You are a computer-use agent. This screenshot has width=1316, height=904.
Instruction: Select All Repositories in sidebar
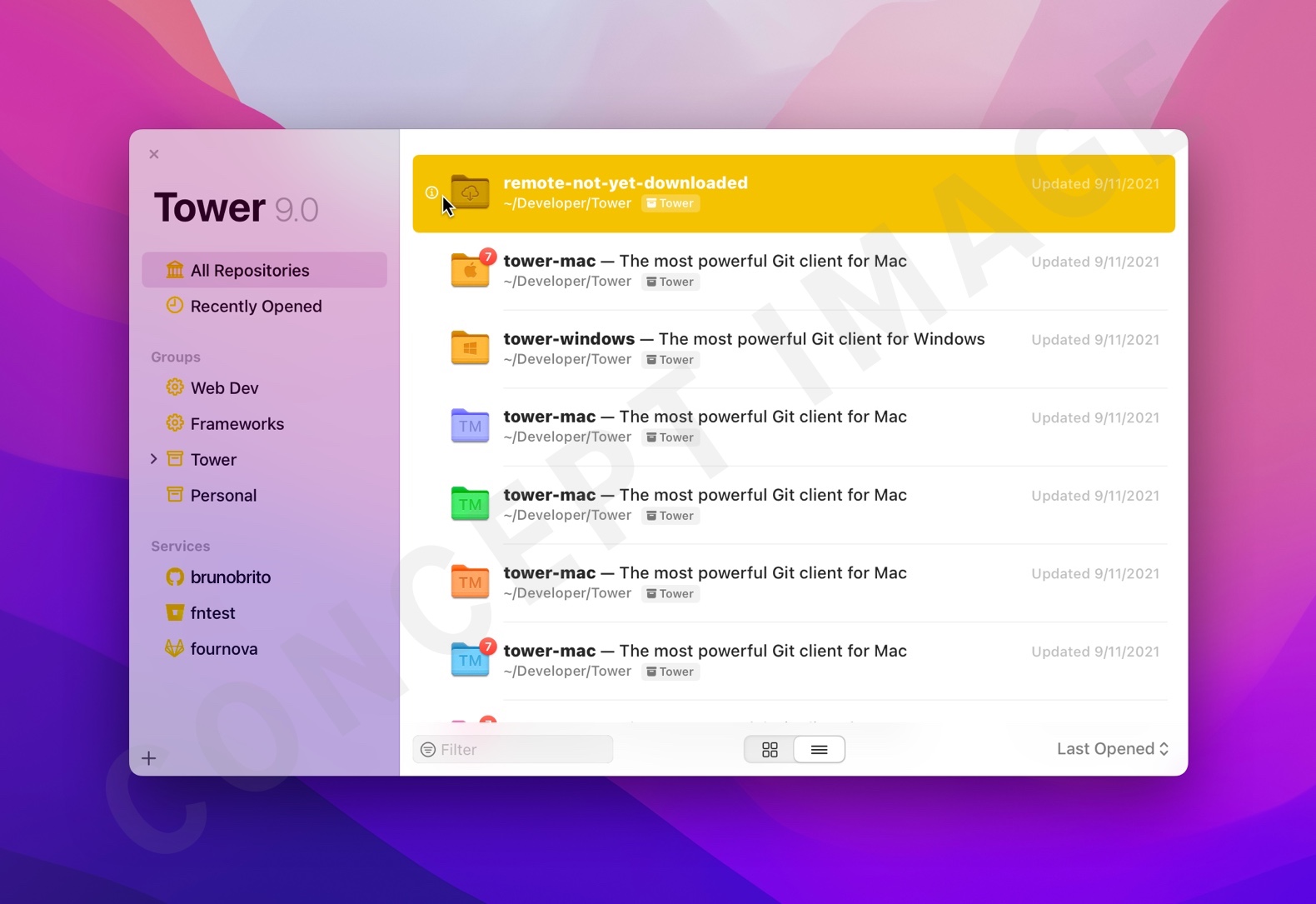point(249,271)
